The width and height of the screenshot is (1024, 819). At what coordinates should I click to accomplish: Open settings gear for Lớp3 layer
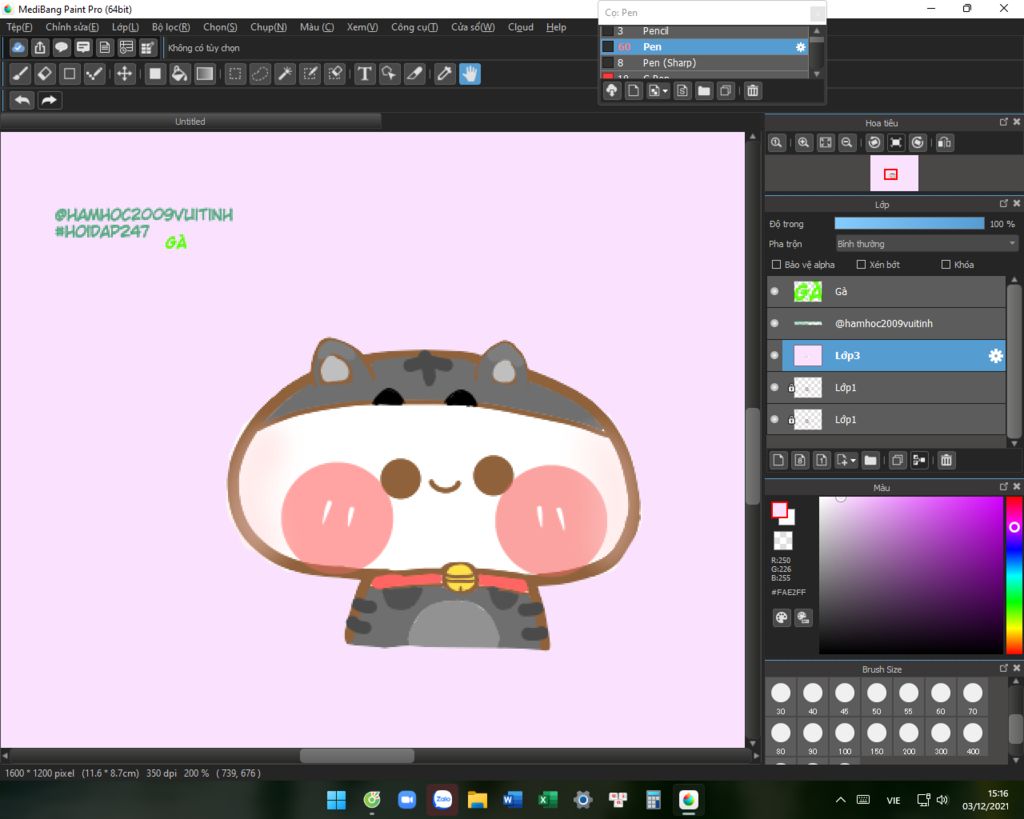pyautogui.click(x=995, y=355)
